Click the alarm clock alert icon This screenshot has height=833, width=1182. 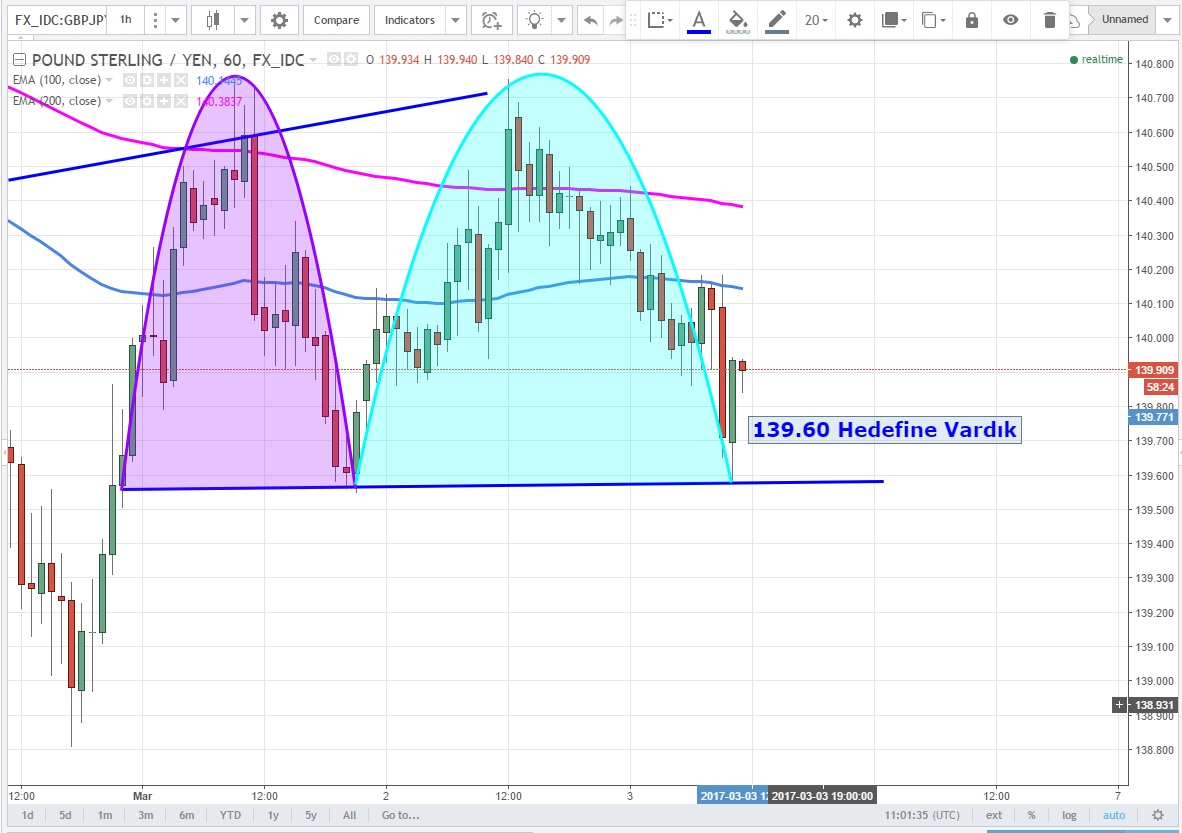490,20
